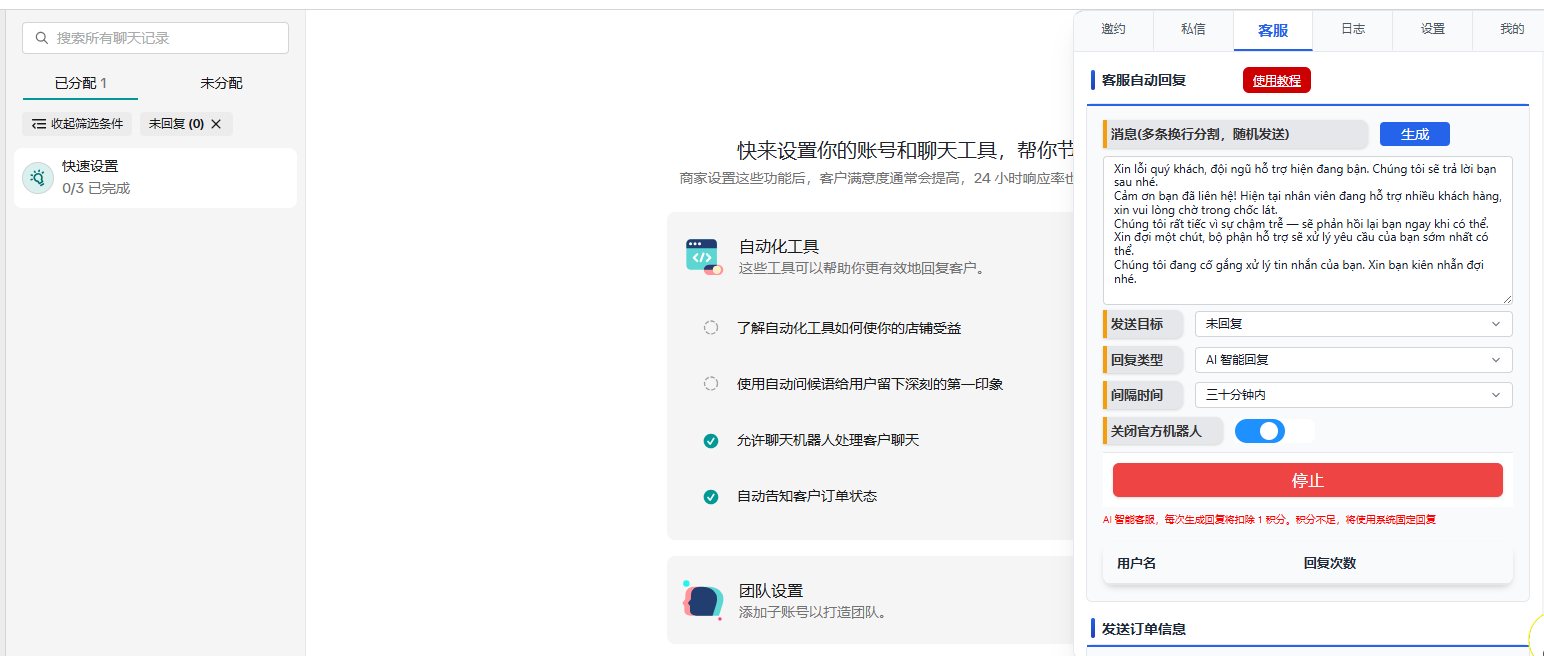The height and width of the screenshot is (656, 1544).
Task: Click the 收起筛选条件 filter icon
Action: [x=39, y=124]
